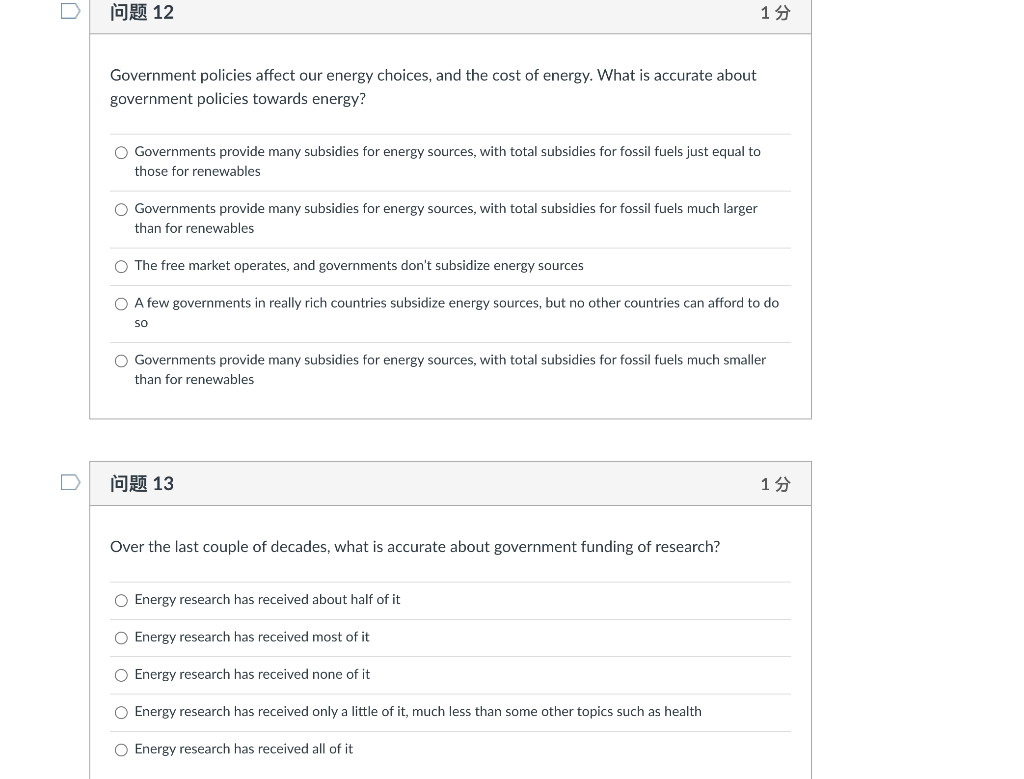This screenshot has width=1024, height=779.
Task: Select the free market answer option
Action: click(121, 266)
